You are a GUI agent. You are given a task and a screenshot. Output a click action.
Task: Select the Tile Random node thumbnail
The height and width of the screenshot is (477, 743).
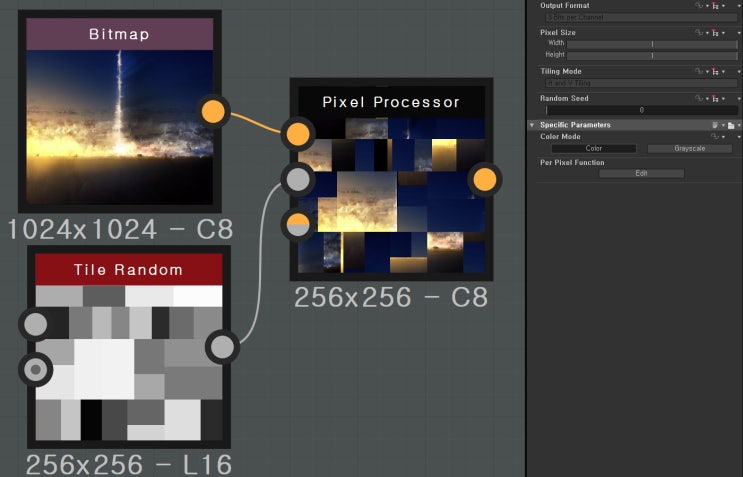point(129,363)
